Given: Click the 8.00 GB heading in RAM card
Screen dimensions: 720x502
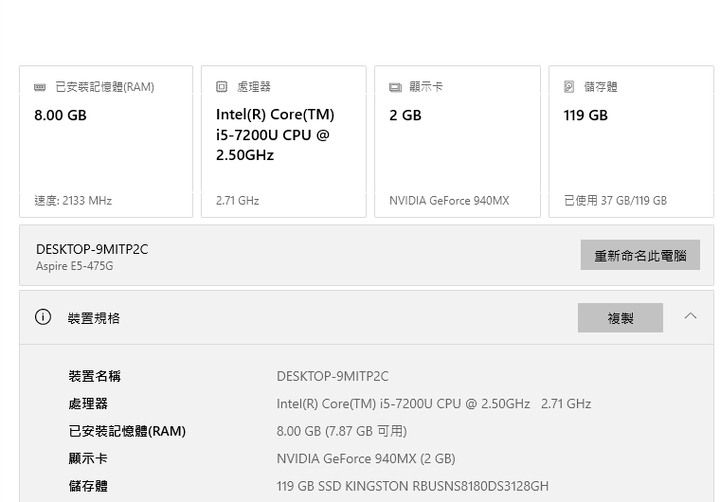Looking at the screenshot, I should point(61,115).
